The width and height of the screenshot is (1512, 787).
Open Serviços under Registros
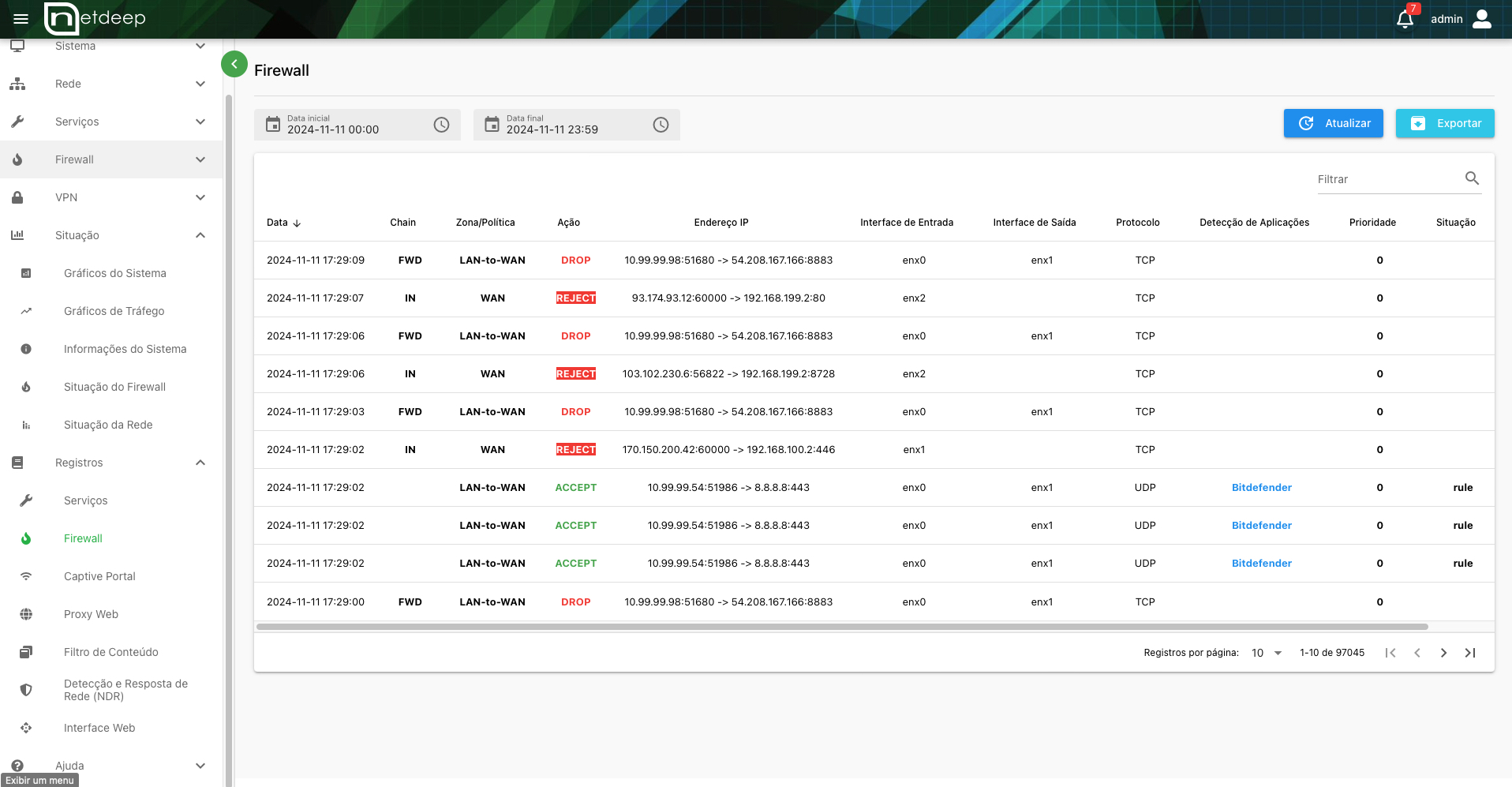[86, 500]
